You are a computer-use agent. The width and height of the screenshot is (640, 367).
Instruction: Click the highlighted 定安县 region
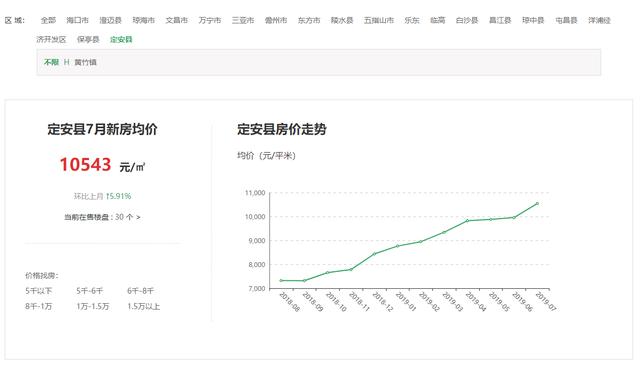[121, 40]
